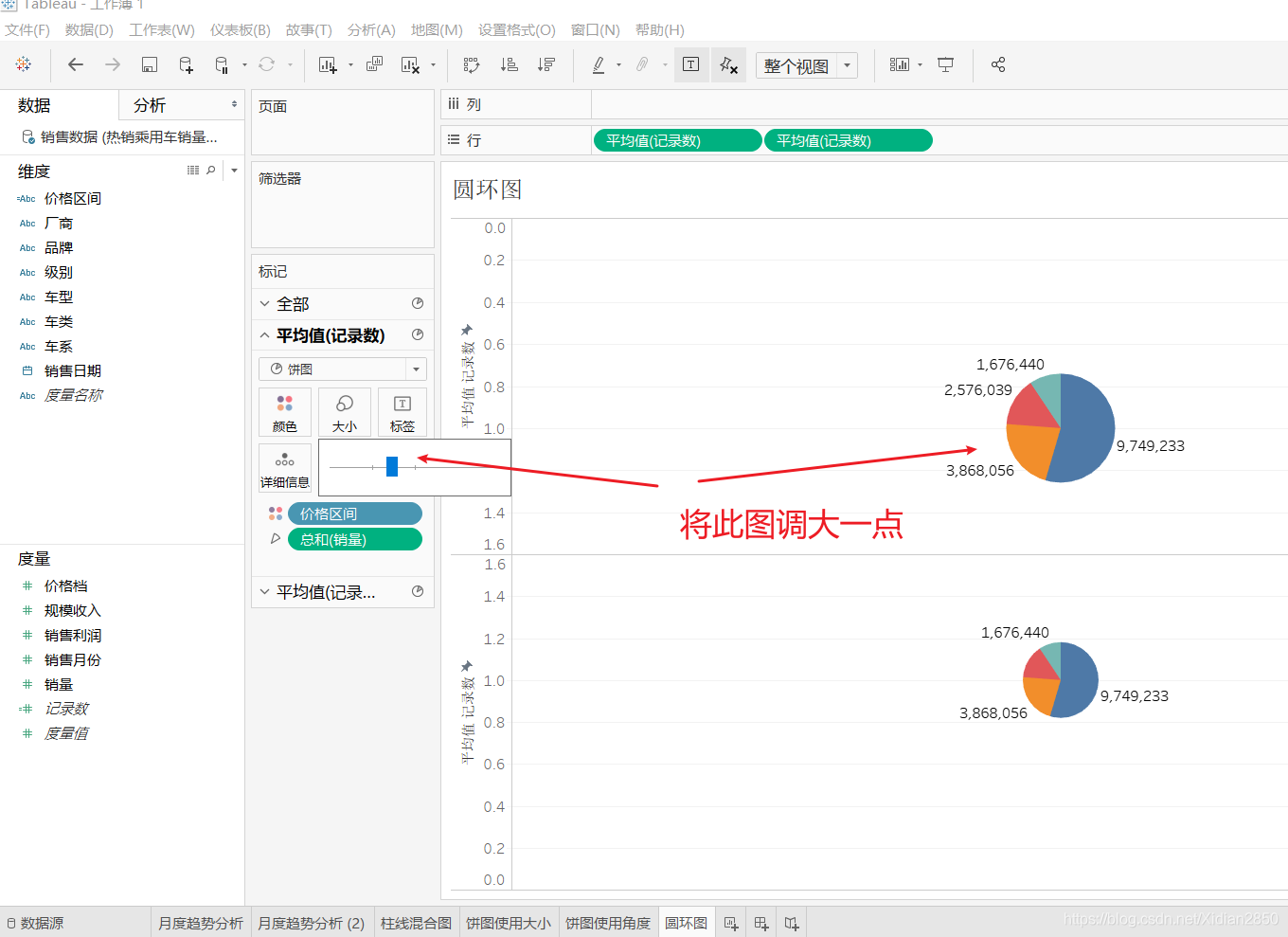Image resolution: width=1288 pixels, height=937 pixels.
Task: Click the share workbook icon
Action: [998, 64]
